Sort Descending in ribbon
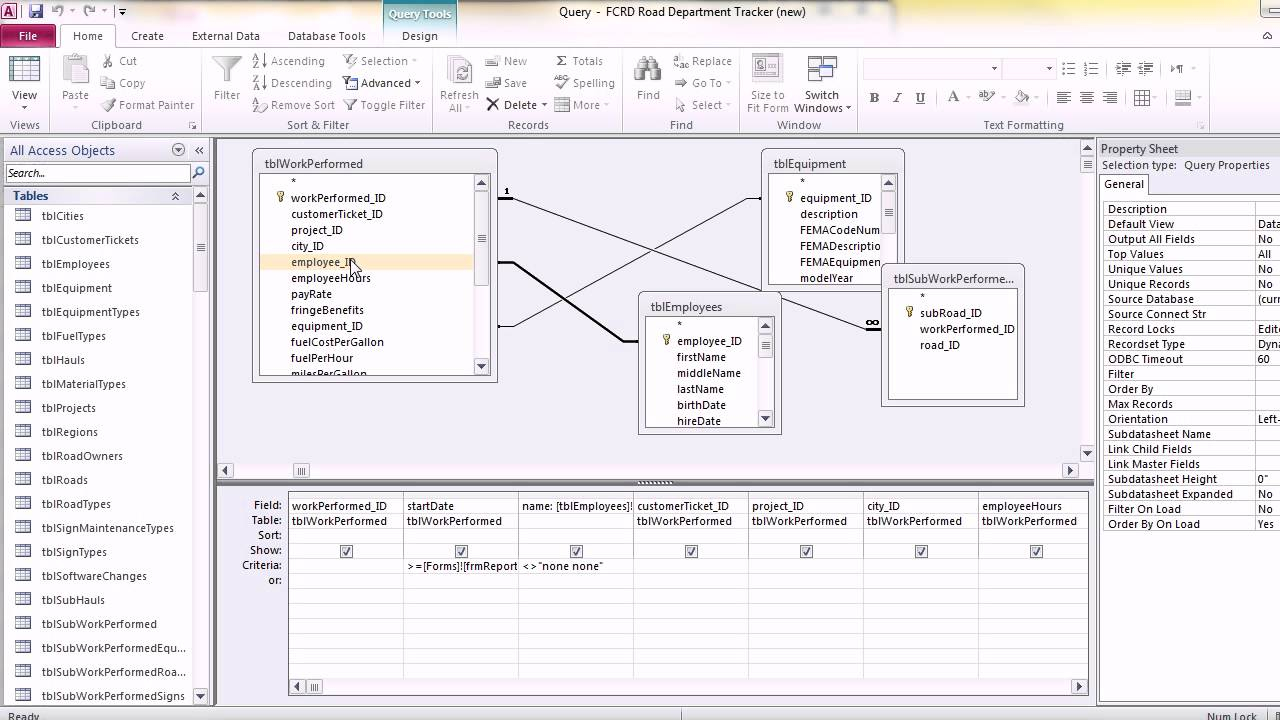Image resolution: width=1280 pixels, height=720 pixels. pyautogui.click(x=291, y=83)
